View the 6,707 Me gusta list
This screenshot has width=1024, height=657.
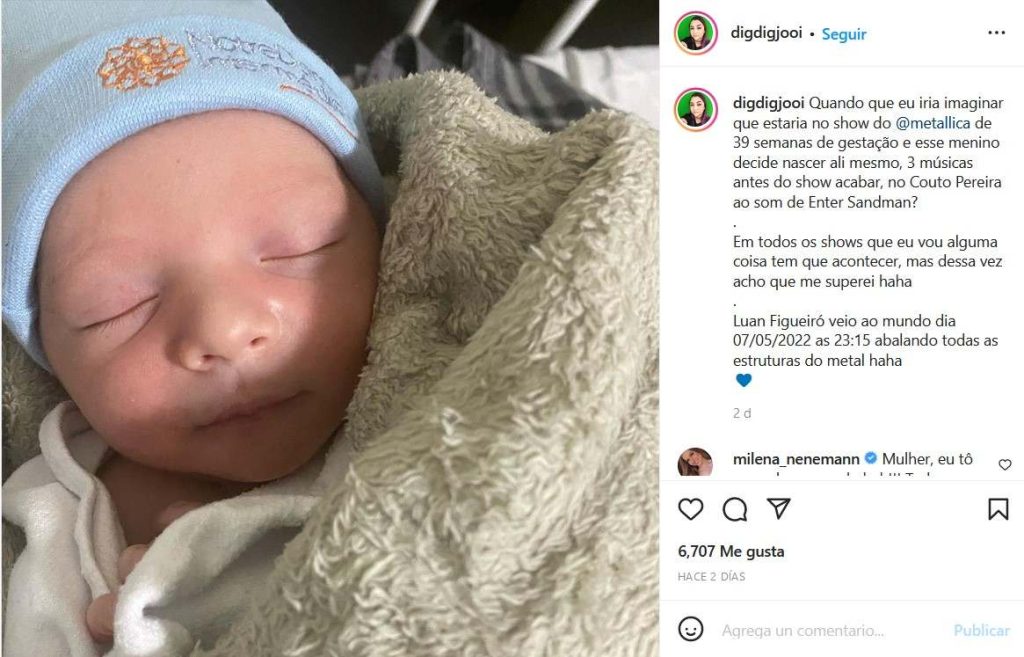pos(731,551)
